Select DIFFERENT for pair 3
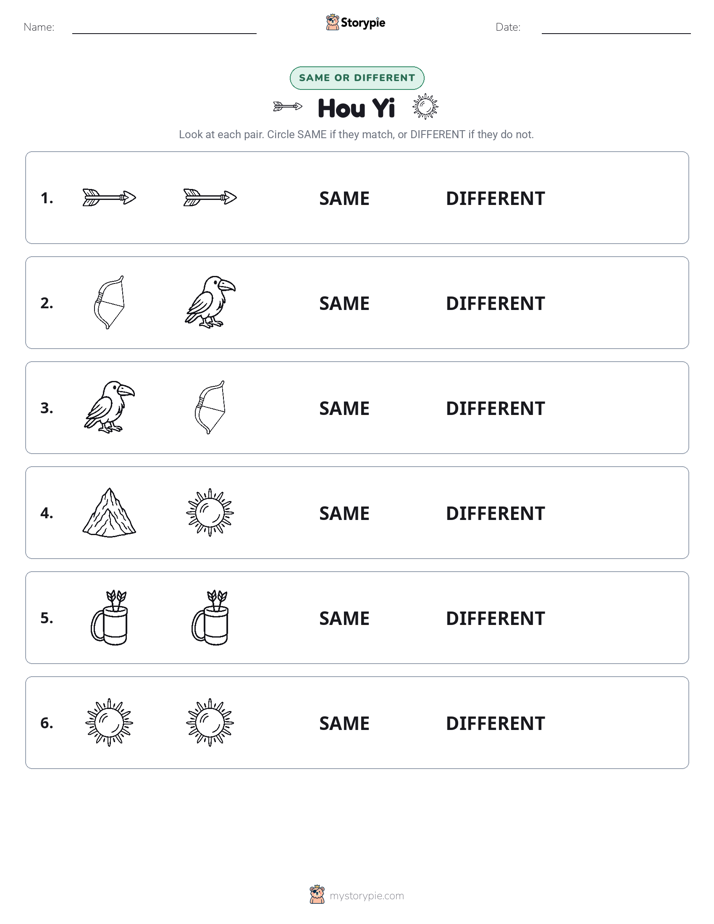 (x=495, y=408)
